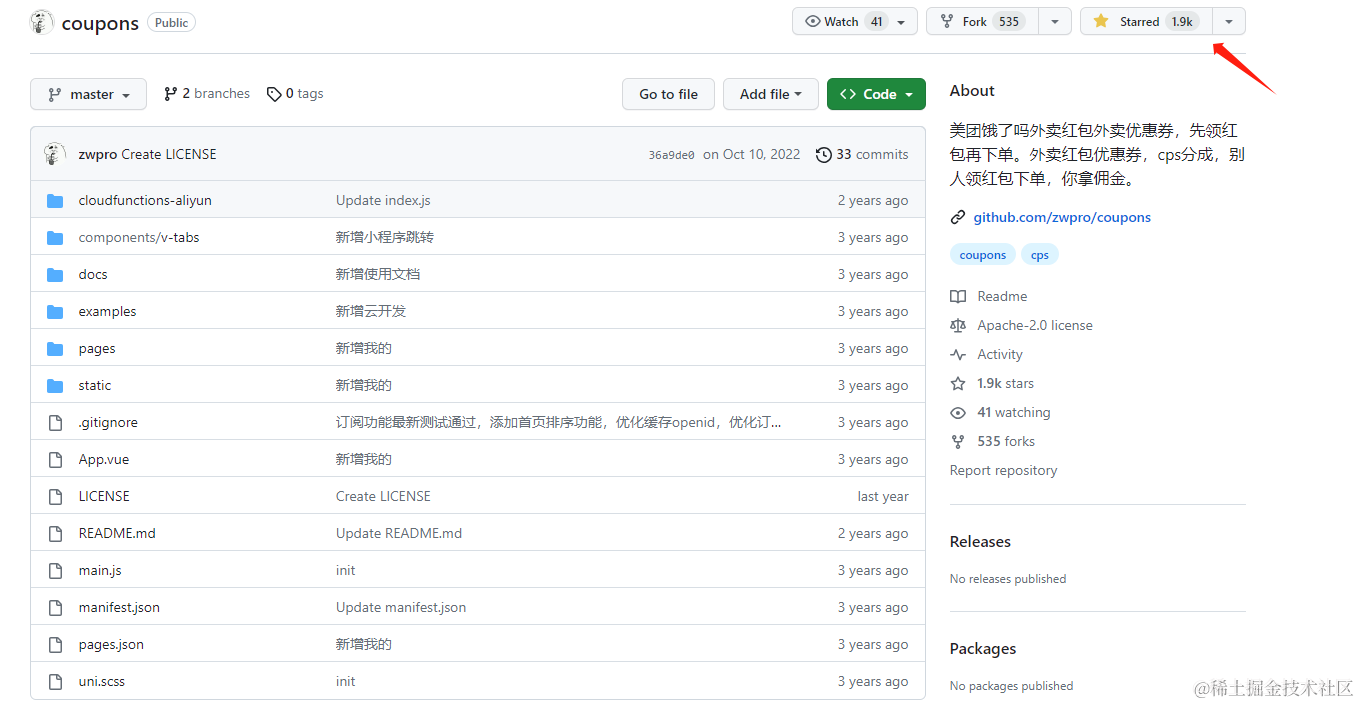Viewport: 1360px width, 705px height.
Task: Click the star icon in Starred button
Action: click(1101, 21)
